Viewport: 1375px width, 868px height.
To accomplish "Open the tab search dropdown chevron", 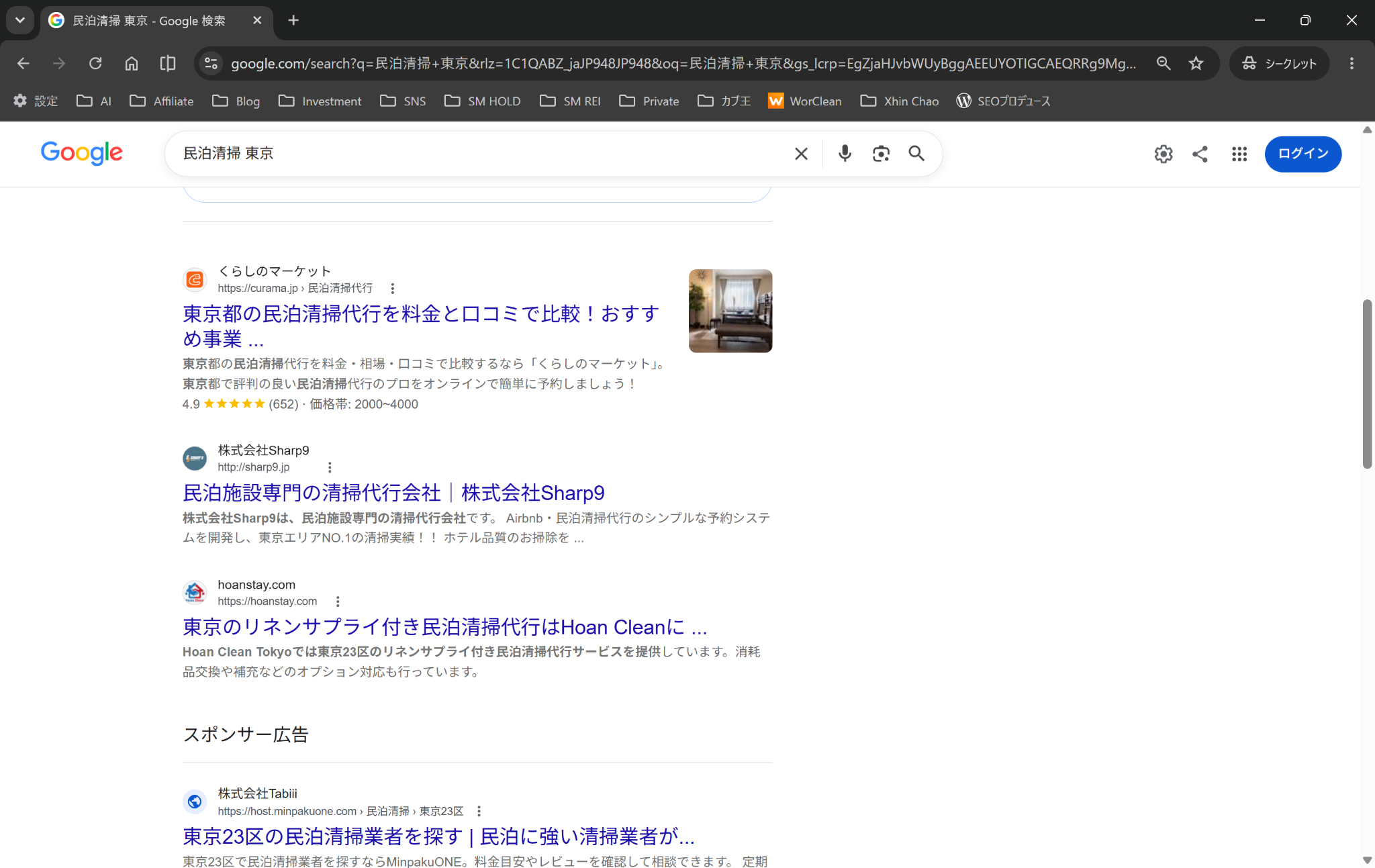I will point(20,20).
